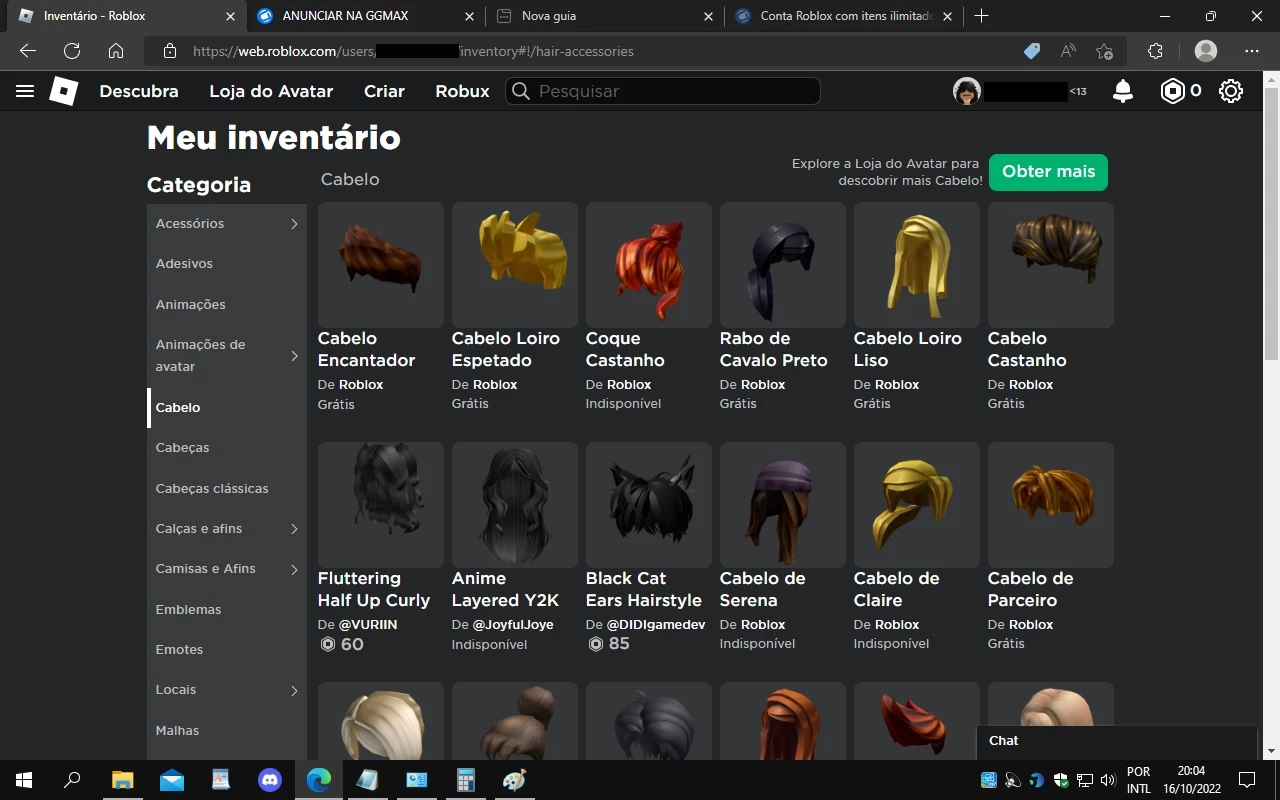Click the Roblox logo home icon
This screenshot has width=1280, height=800.
(x=63, y=91)
